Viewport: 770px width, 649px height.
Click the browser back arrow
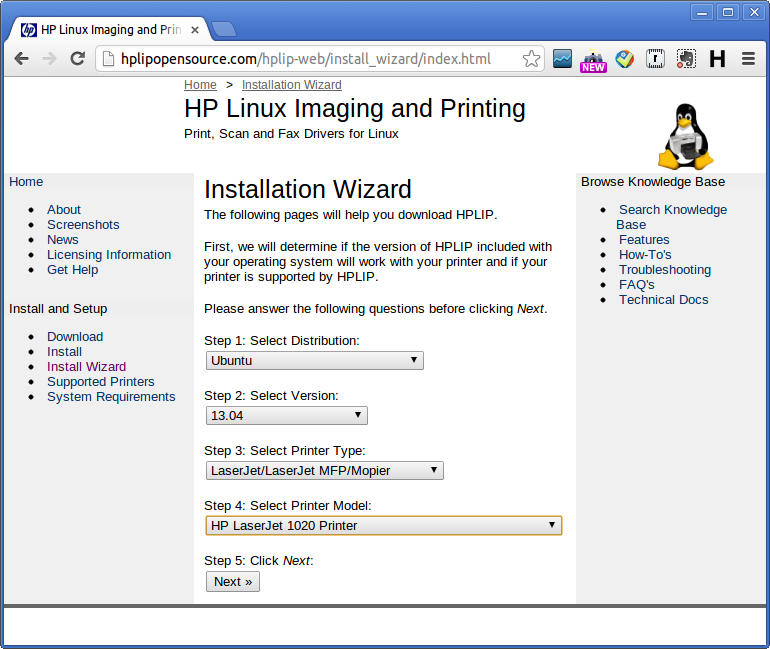22,59
